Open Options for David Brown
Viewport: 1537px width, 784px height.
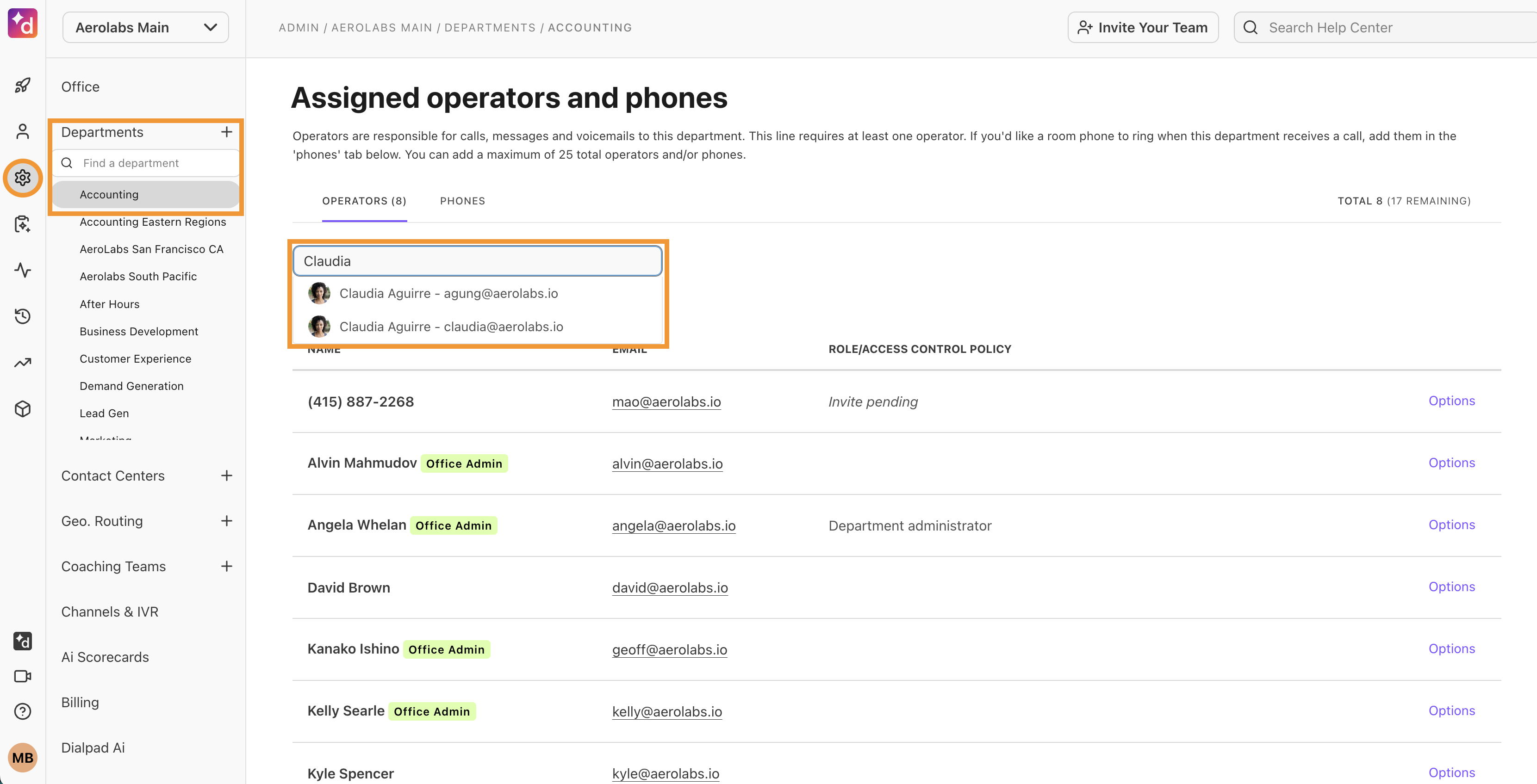click(x=1451, y=586)
